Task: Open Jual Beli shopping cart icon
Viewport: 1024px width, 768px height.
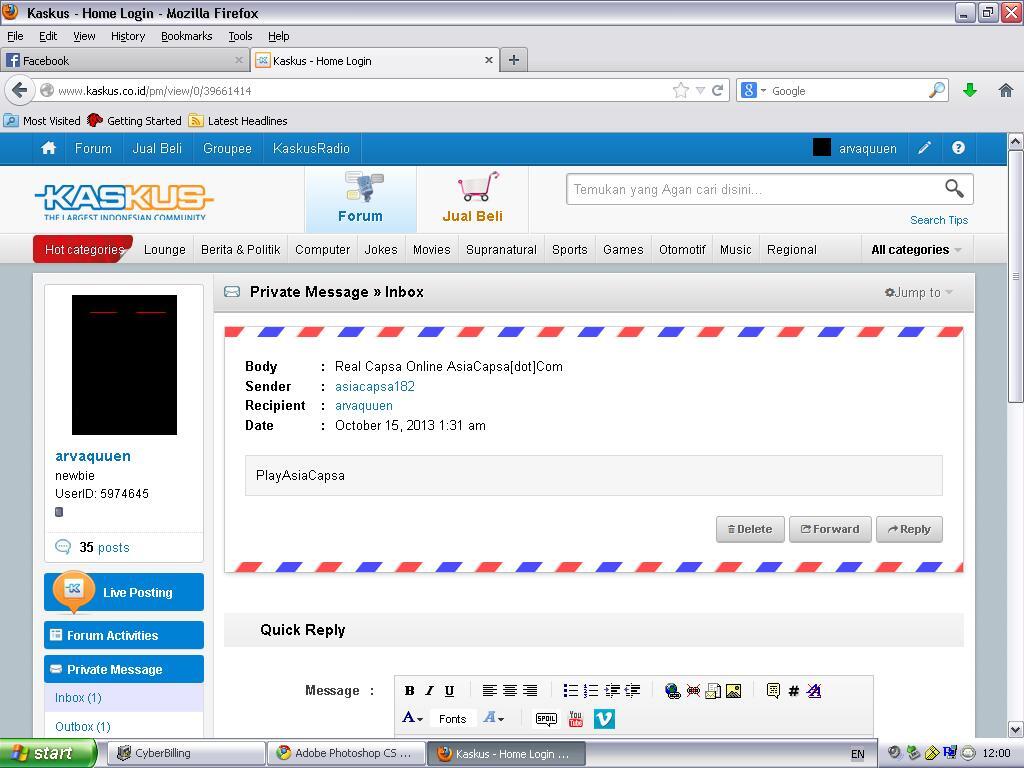Action: tap(473, 199)
